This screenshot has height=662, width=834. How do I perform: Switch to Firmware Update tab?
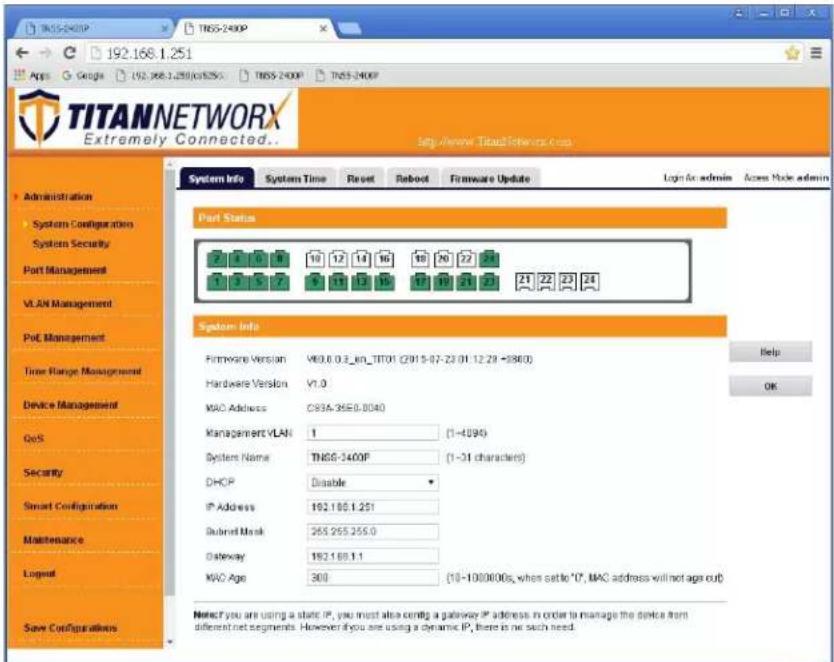click(490, 179)
